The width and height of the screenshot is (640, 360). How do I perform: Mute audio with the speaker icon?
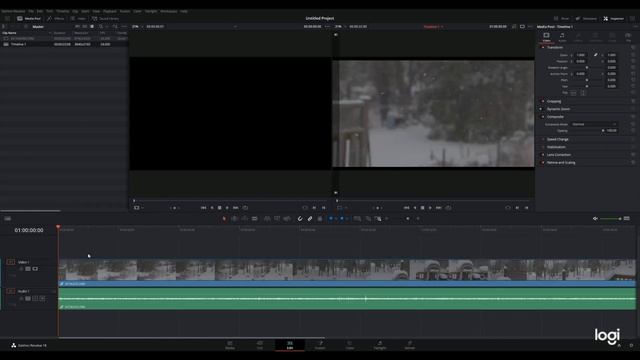pyautogui.click(x=595, y=219)
